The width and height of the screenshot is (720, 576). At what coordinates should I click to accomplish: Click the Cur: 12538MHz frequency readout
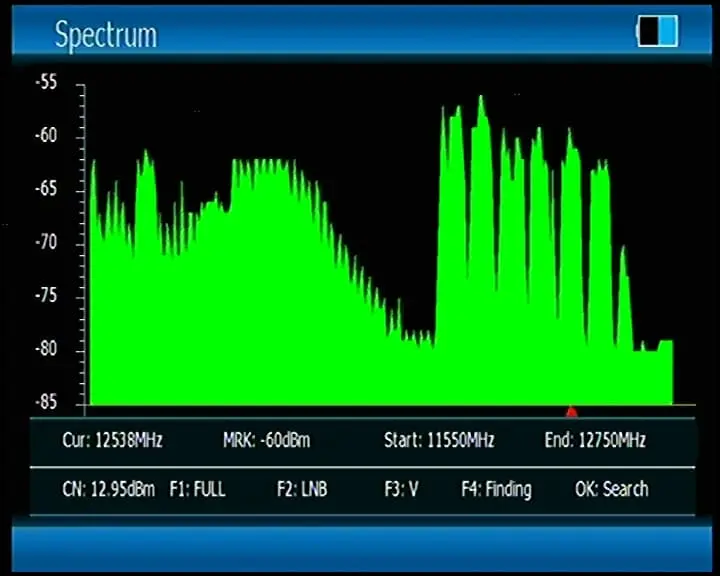(112, 440)
